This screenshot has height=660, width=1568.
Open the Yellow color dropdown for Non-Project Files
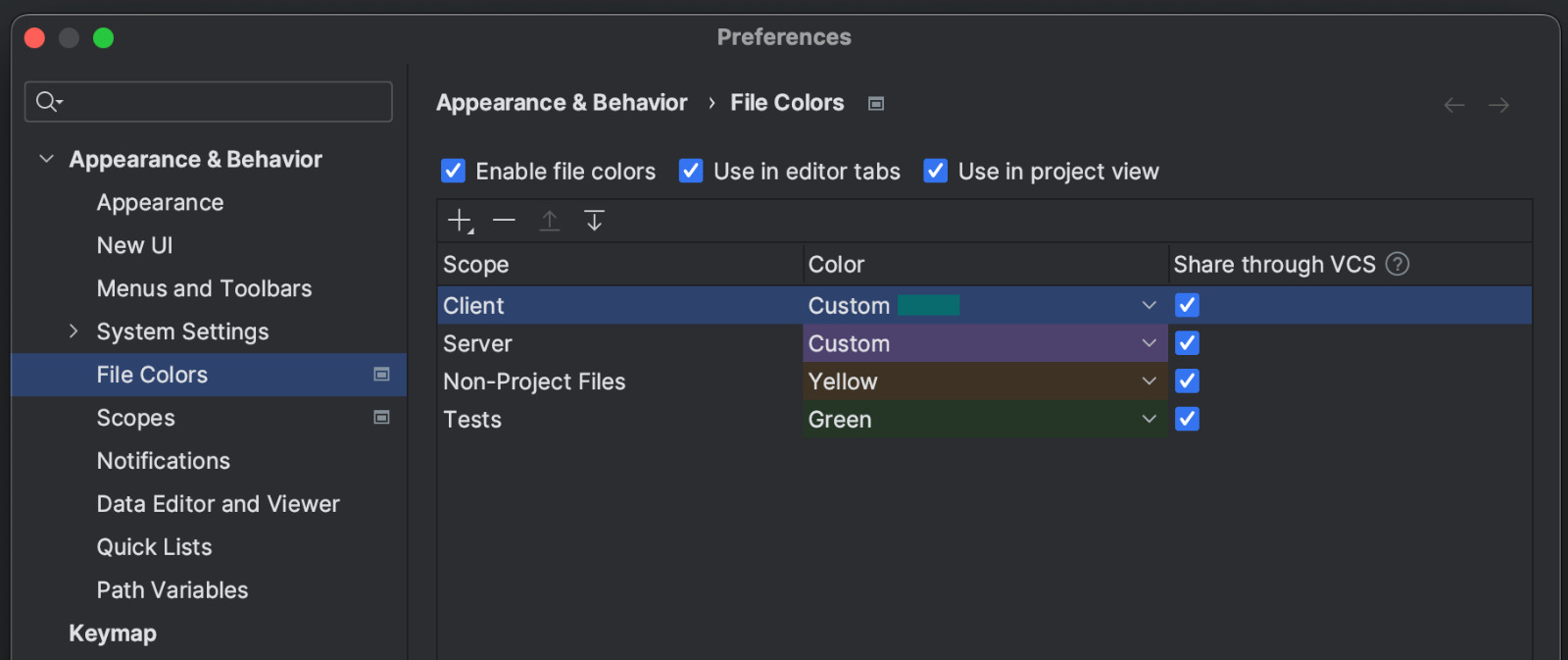point(1149,381)
